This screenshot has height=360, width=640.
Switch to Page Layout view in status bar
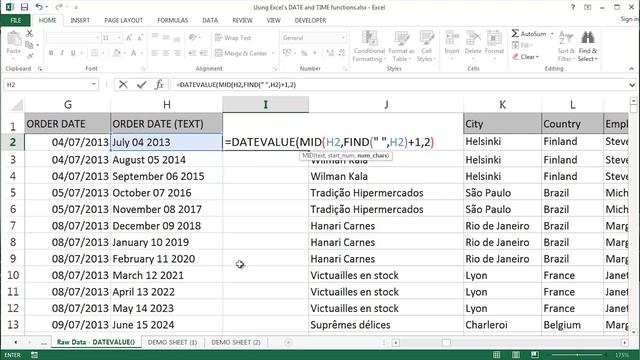516,355
